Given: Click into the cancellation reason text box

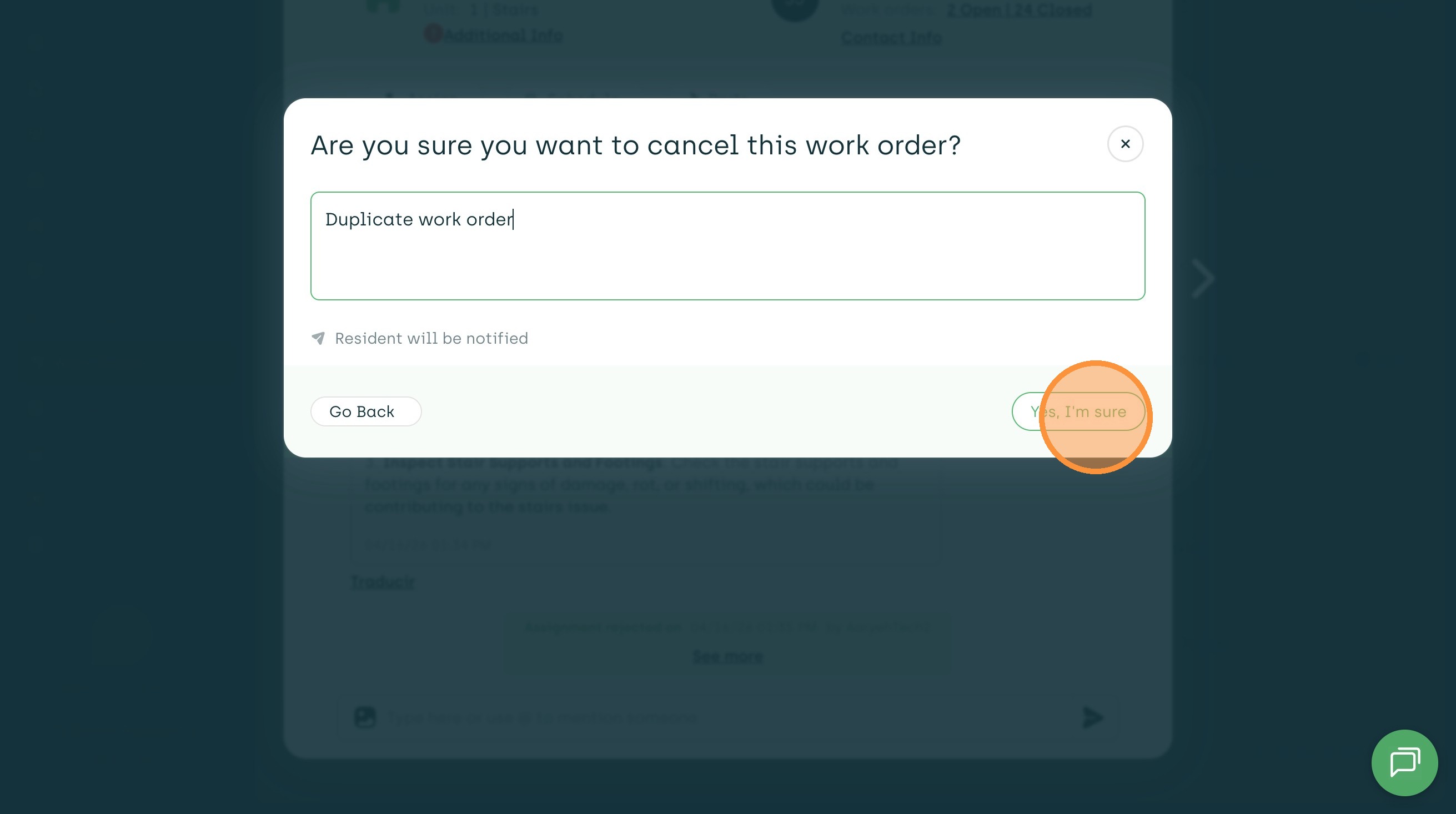Looking at the screenshot, I should [x=727, y=246].
